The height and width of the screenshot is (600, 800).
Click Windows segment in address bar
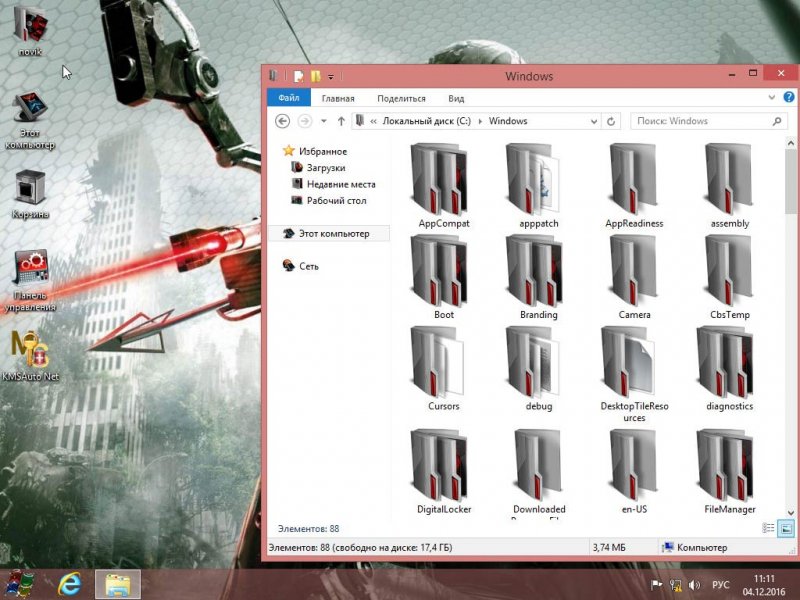[x=508, y=121]
